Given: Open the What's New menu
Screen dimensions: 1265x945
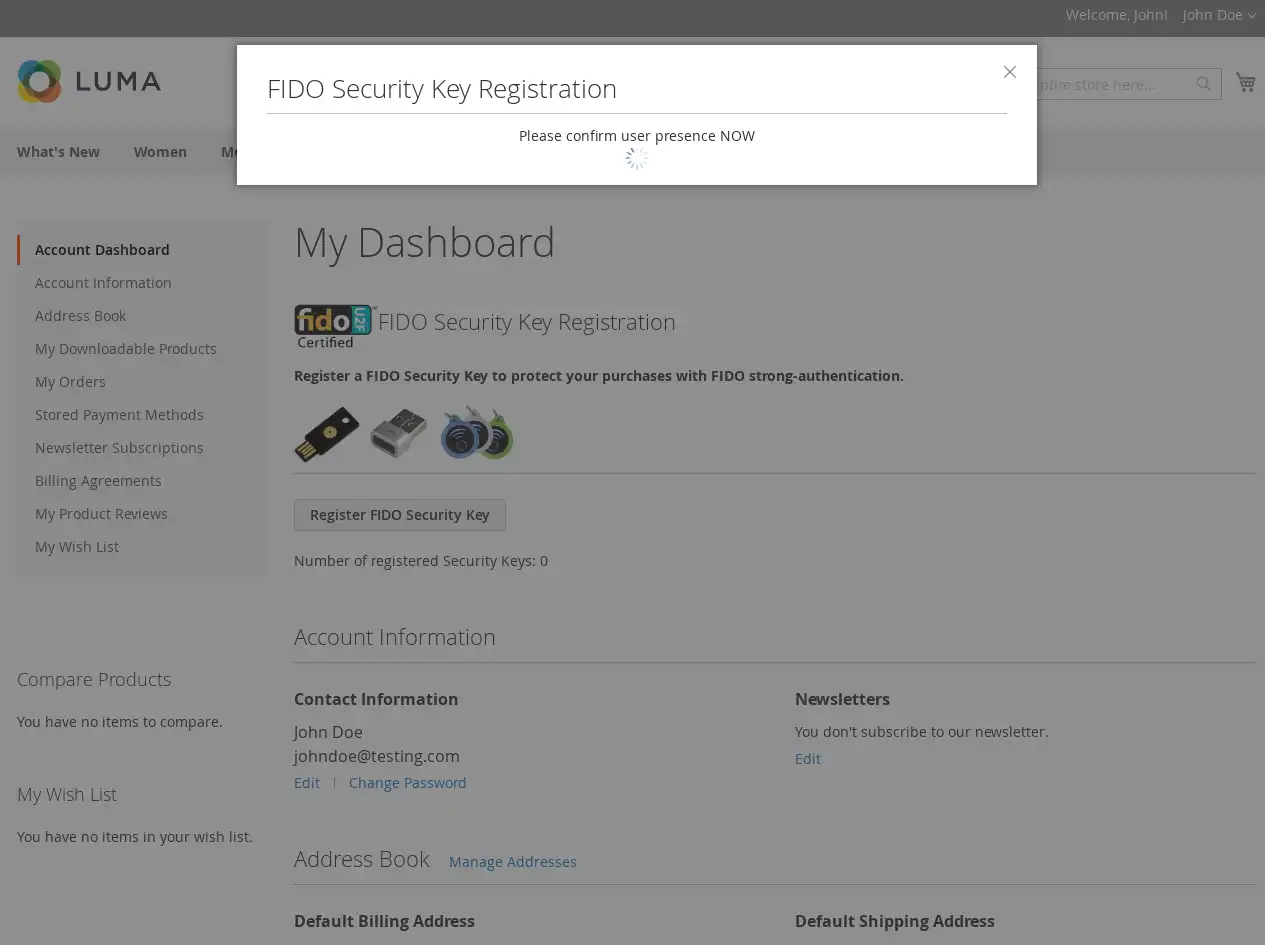Looking at the screenshot, I should point(58,152).
